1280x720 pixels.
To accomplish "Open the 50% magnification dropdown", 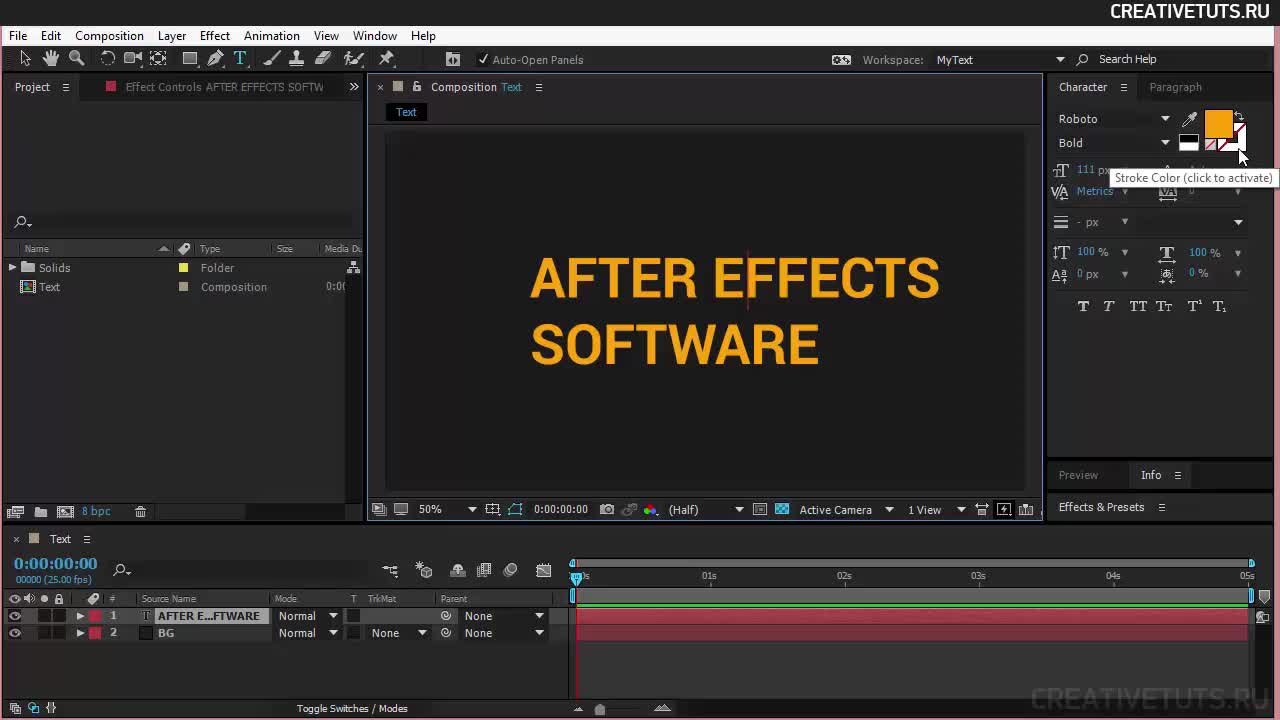I will pos(447,510).
